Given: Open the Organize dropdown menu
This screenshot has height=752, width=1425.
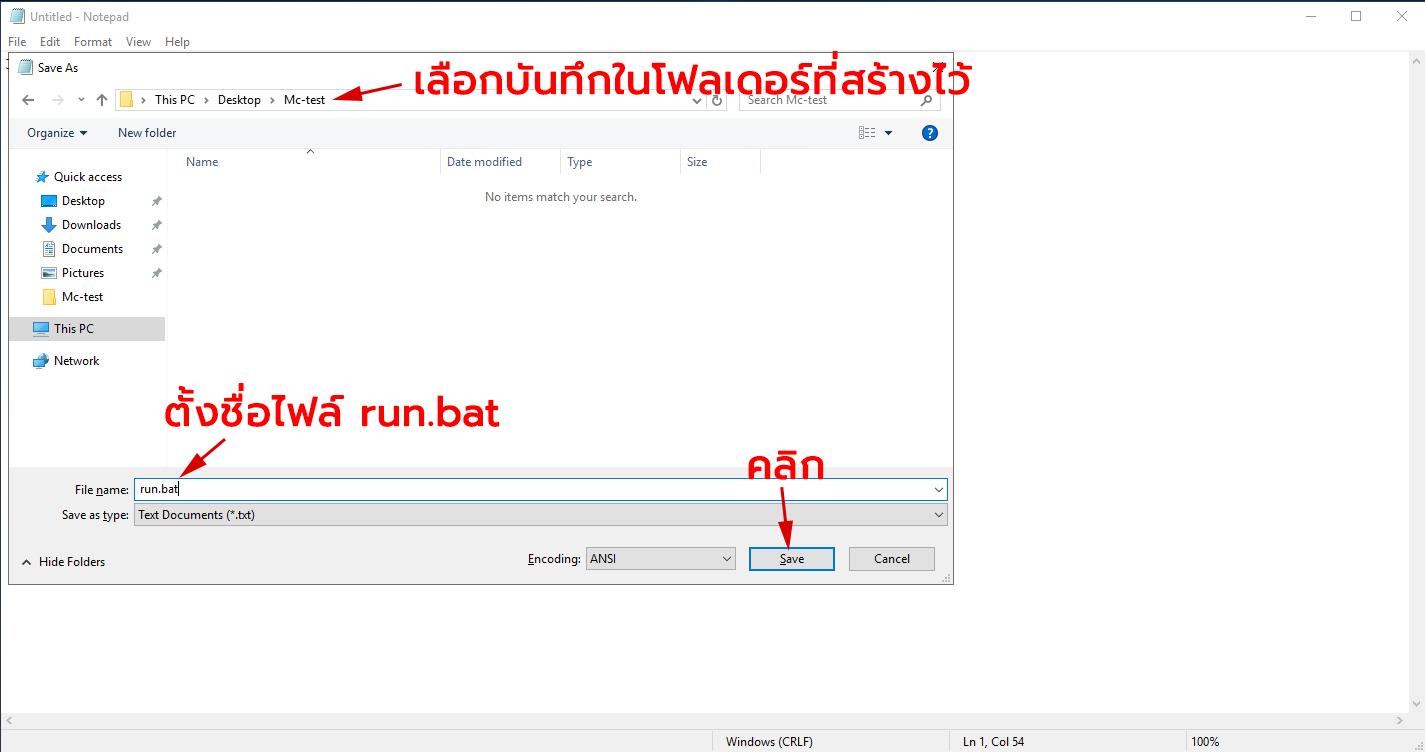Looking at the screenshot, I should point(56,132).
